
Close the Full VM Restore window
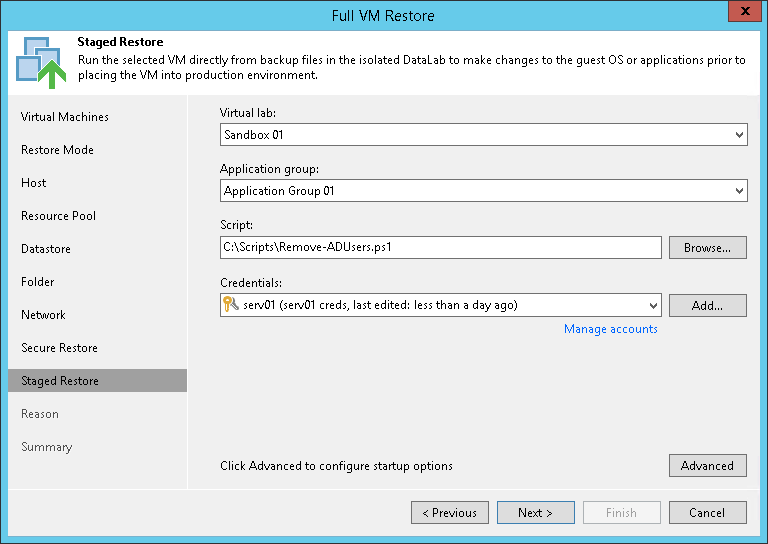pyautogui.click(x=741, y=15)
